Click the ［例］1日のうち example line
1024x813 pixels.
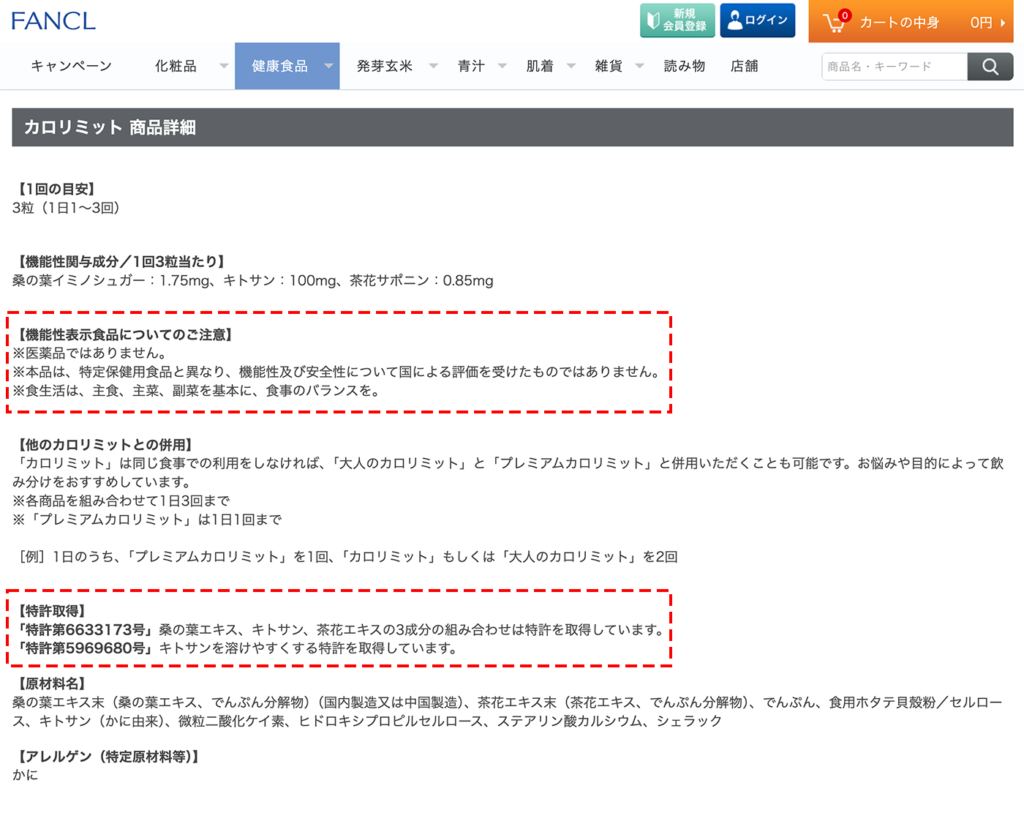click(x=348, y=556)
